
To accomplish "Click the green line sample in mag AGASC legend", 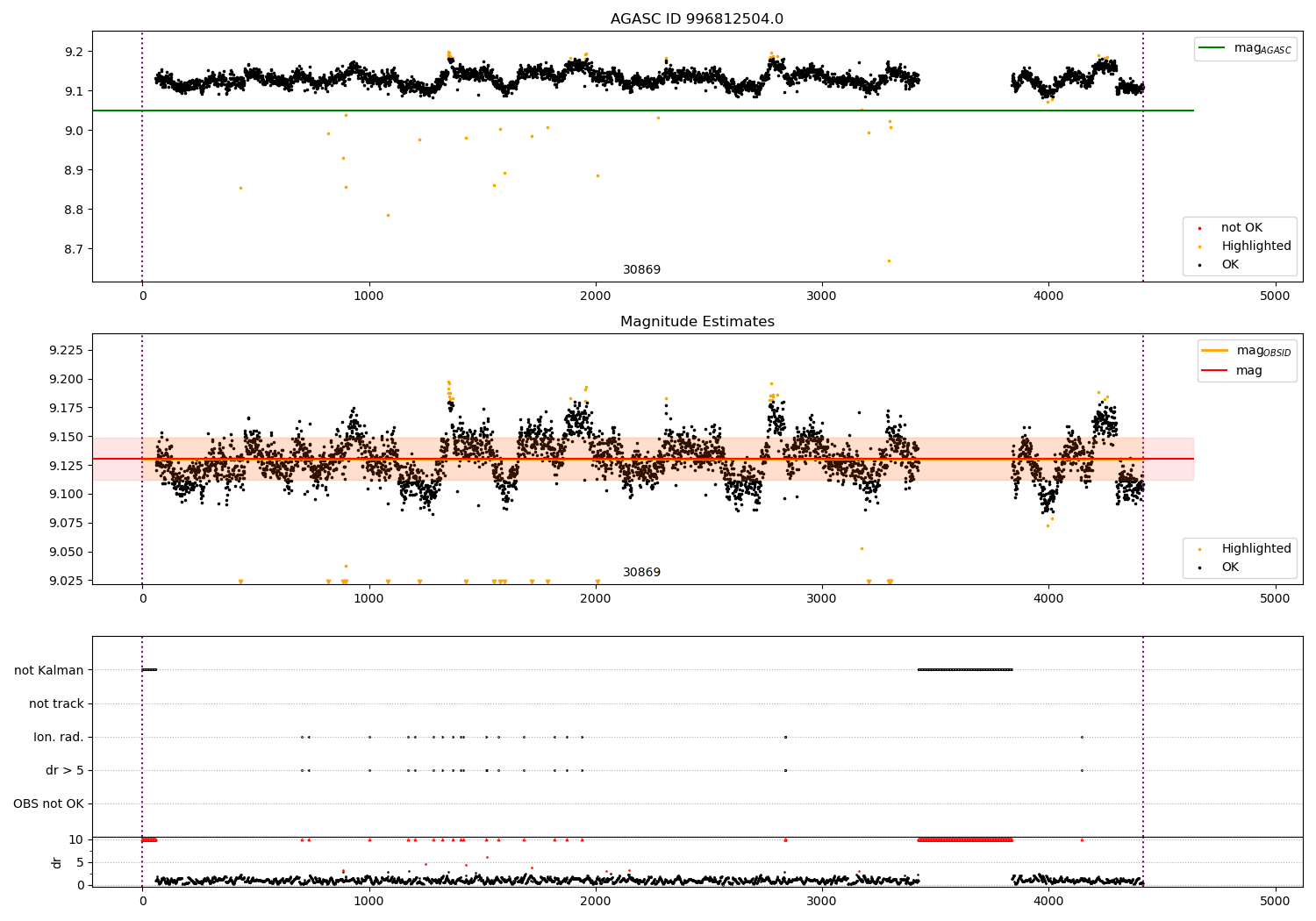I will point(1212,47).
